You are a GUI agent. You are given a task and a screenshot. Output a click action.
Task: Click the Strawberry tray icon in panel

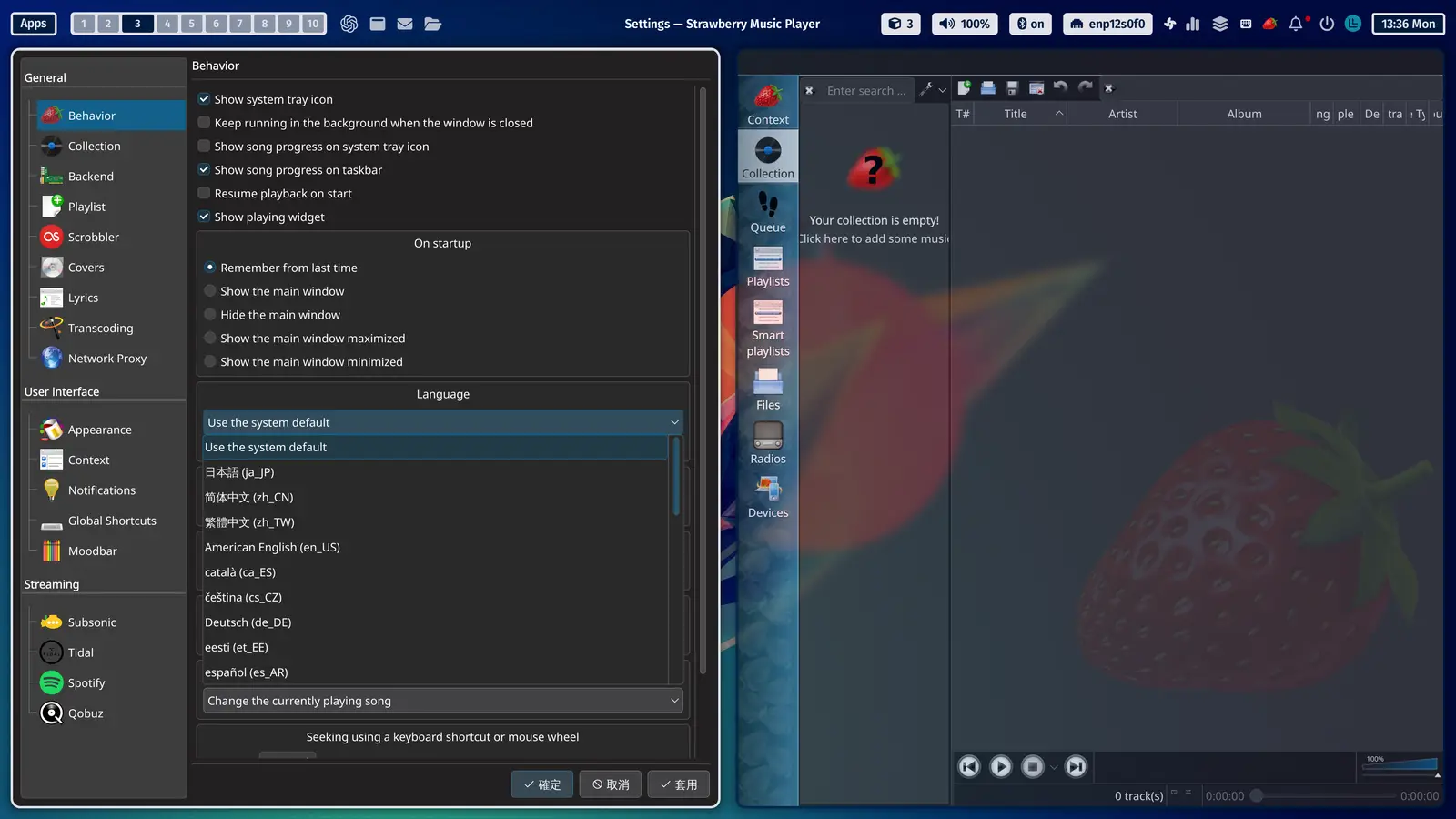1269,24
